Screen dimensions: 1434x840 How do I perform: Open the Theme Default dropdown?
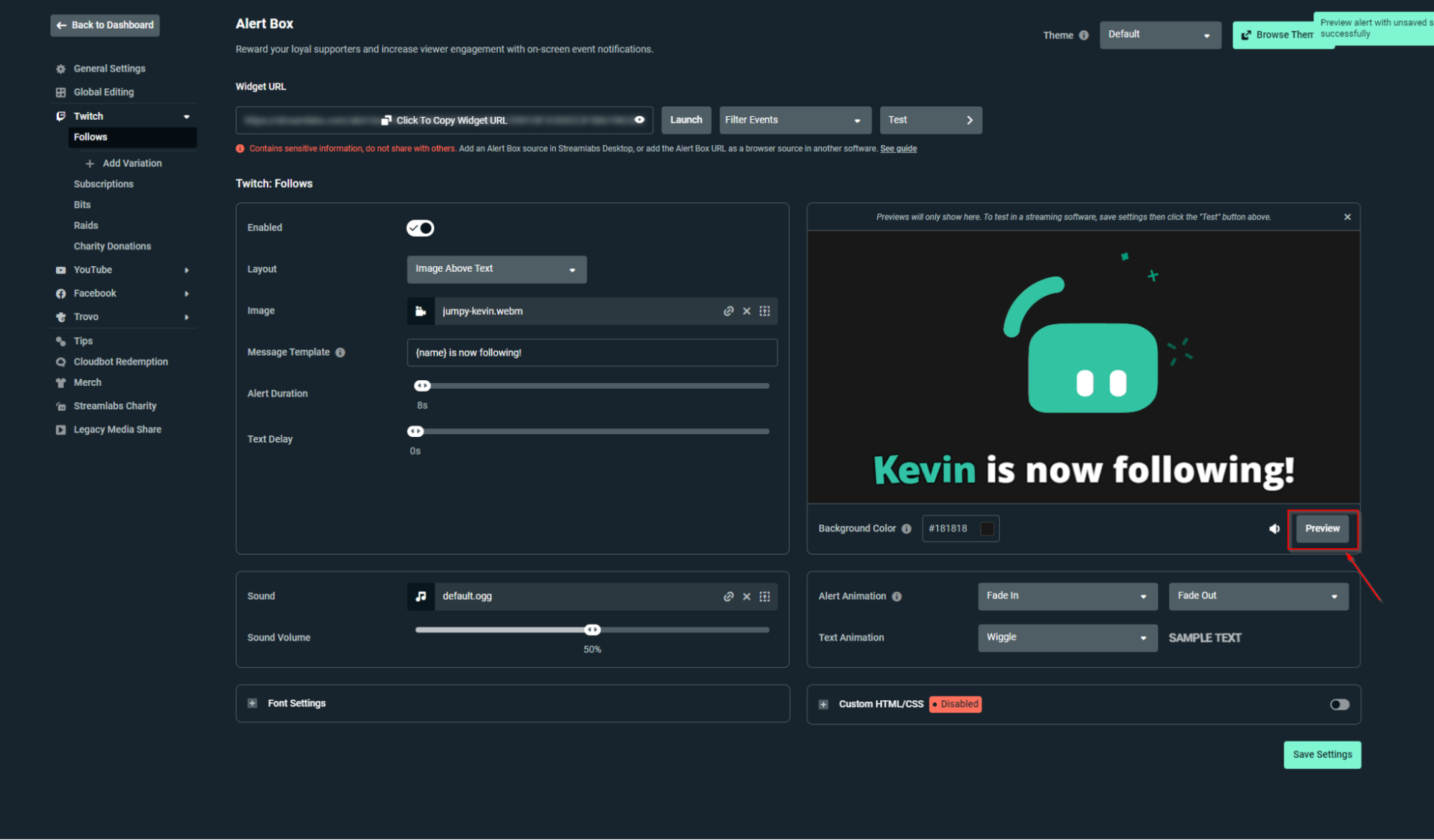click(1159, 34)
